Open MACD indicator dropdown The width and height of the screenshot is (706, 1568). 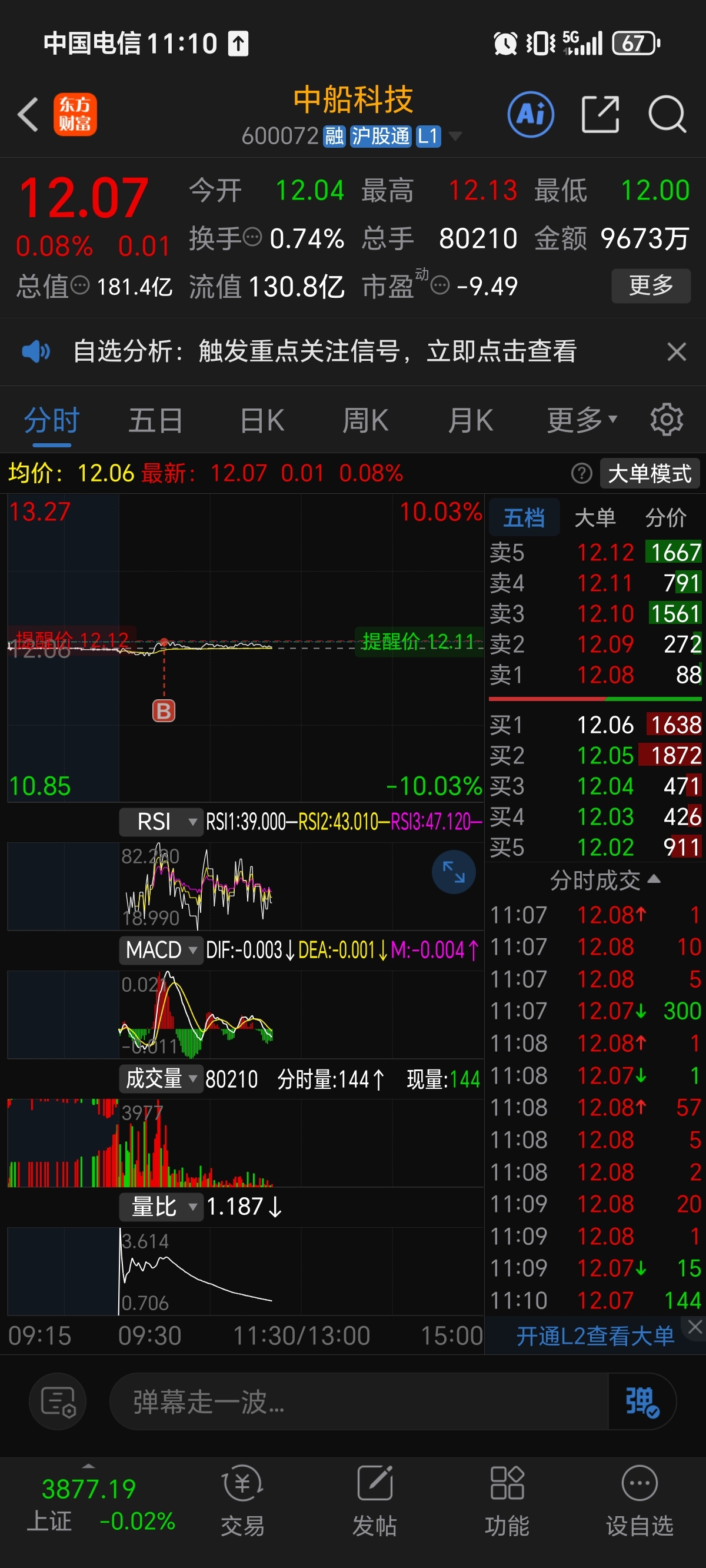pyautogui.click(x=161, y=949)
